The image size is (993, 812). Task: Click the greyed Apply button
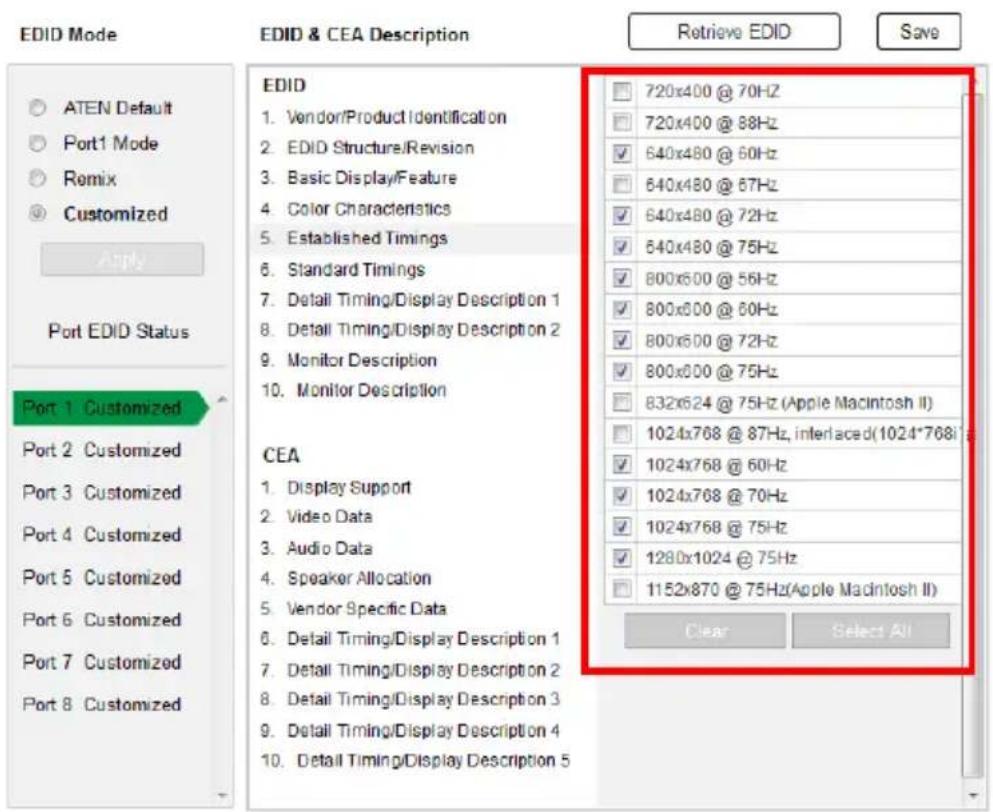122,260
